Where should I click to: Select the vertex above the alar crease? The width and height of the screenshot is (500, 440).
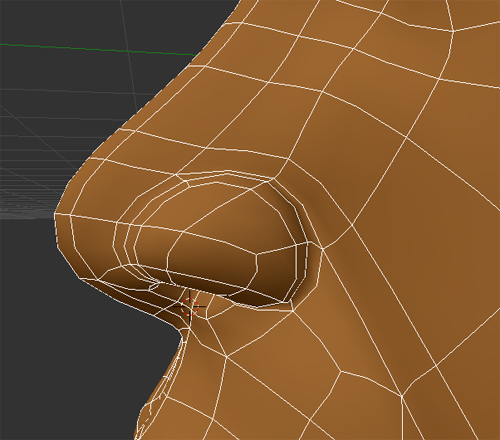tap(287, 160)
